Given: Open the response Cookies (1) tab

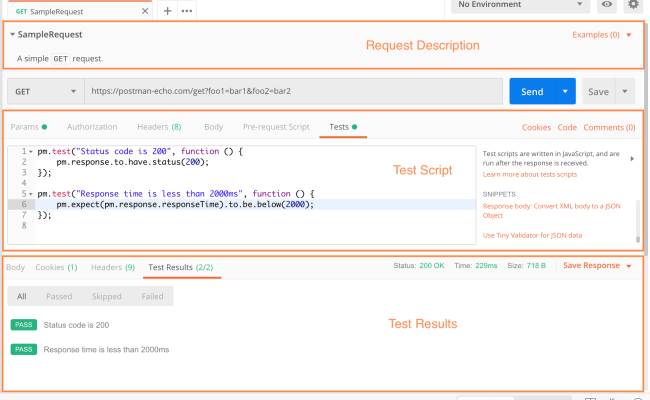Looking at the screenshot, I should [x=56, y=267].
